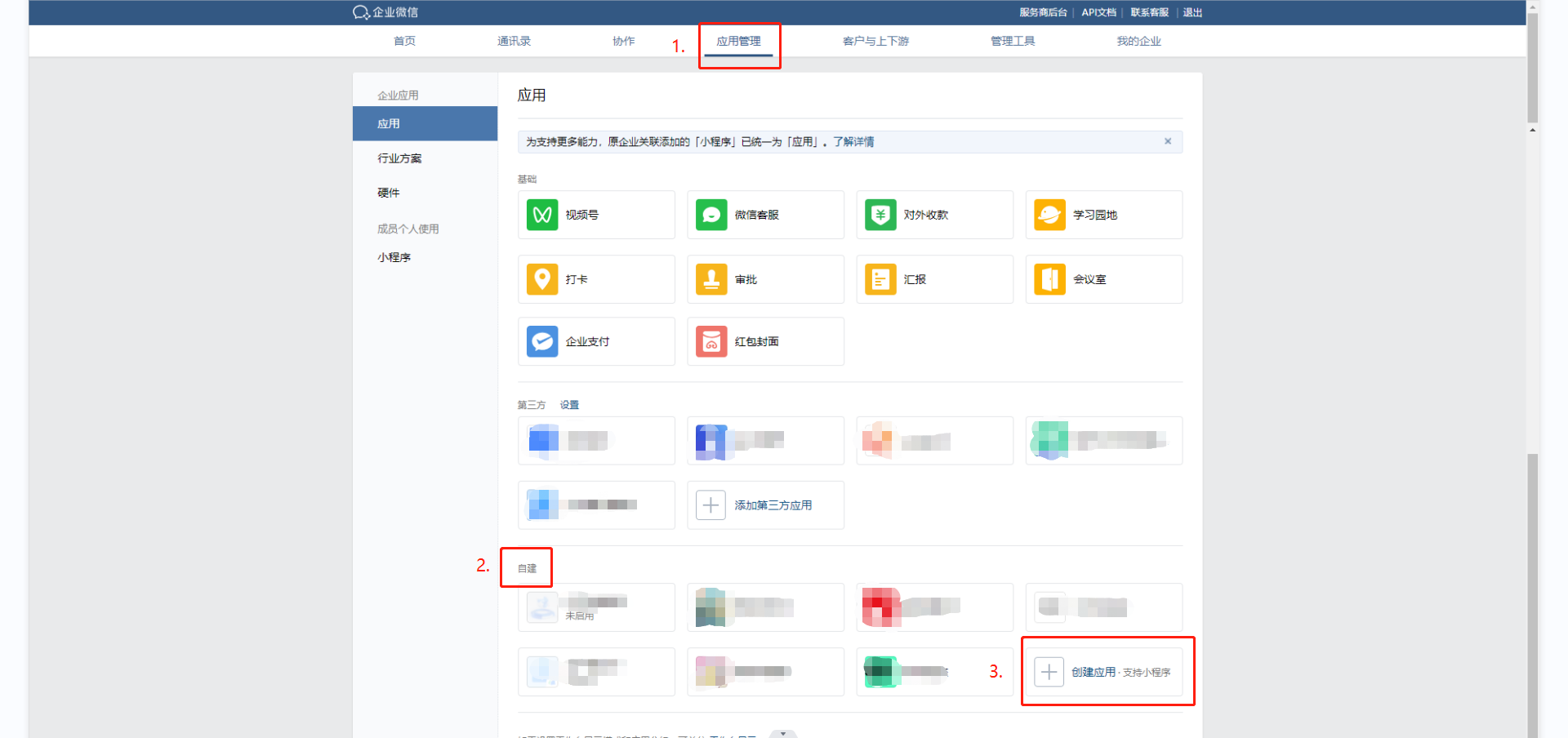Screen dimensions: 1568x738
Task: Switch to the 通讯录 tab
Action: tap(514, 41)
